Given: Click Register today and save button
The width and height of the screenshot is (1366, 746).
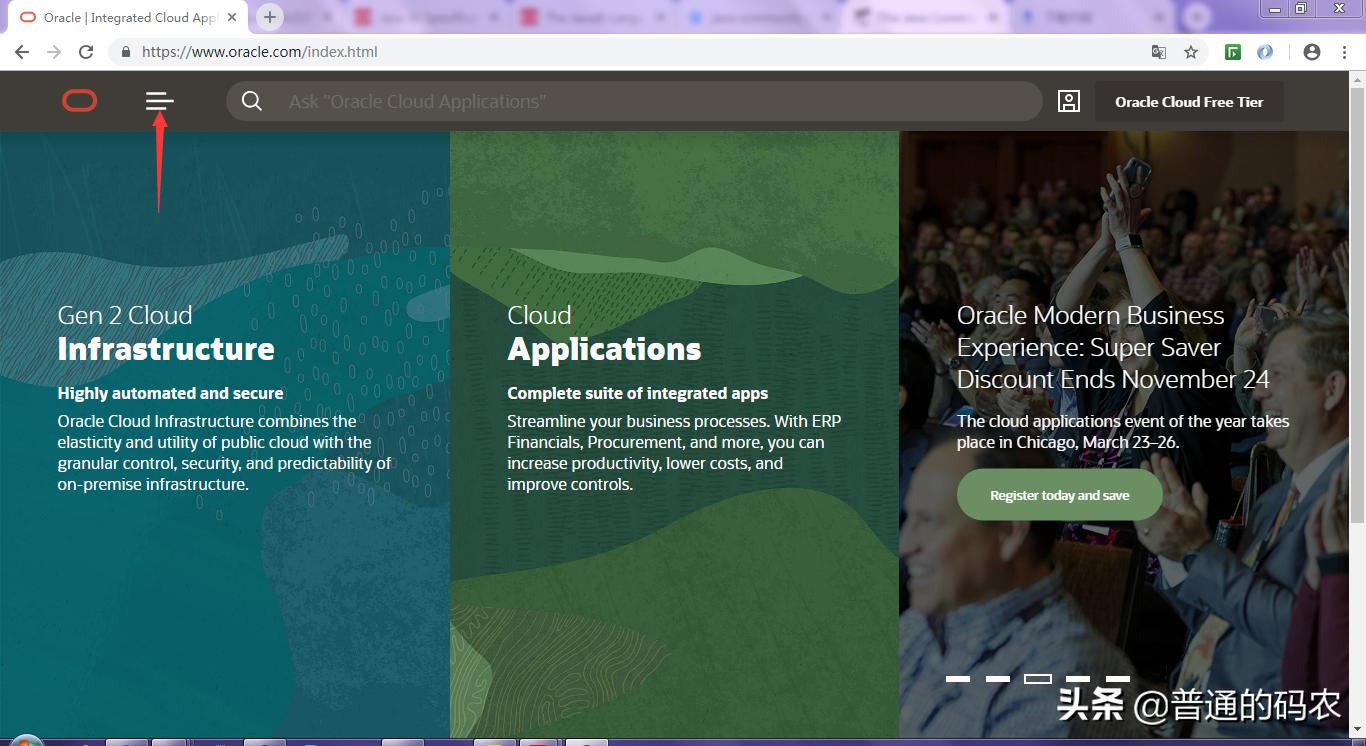Looking at the screenshot, I should click(x=1059, y=495).
